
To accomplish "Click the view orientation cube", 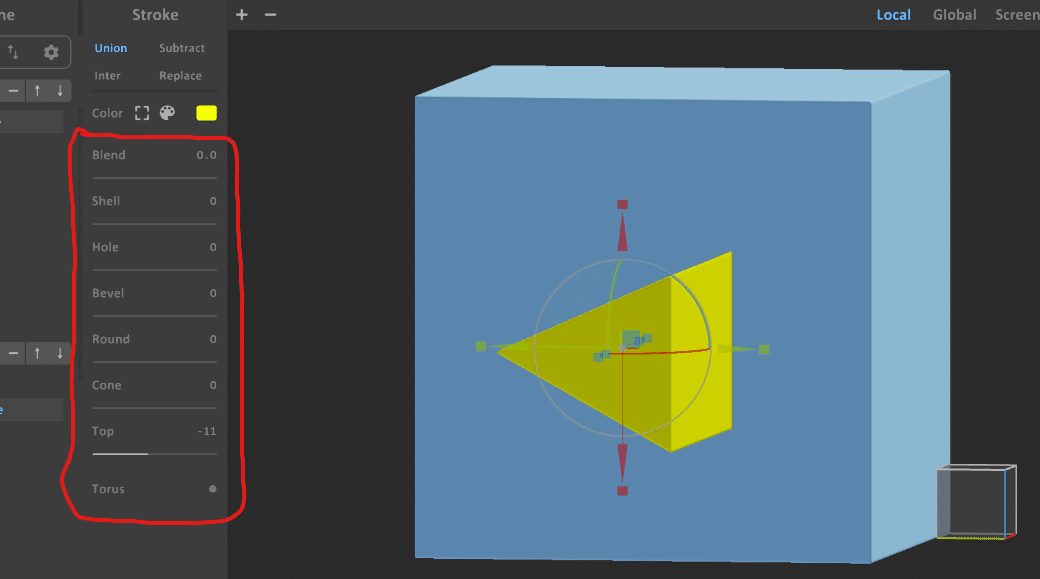I will [x=976, y=502].
